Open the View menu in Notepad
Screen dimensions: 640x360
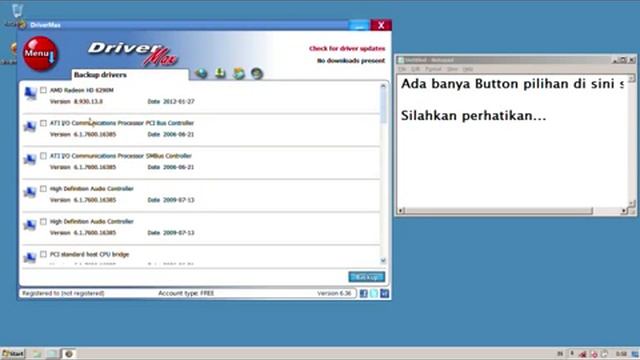click(x=452, y=69)
